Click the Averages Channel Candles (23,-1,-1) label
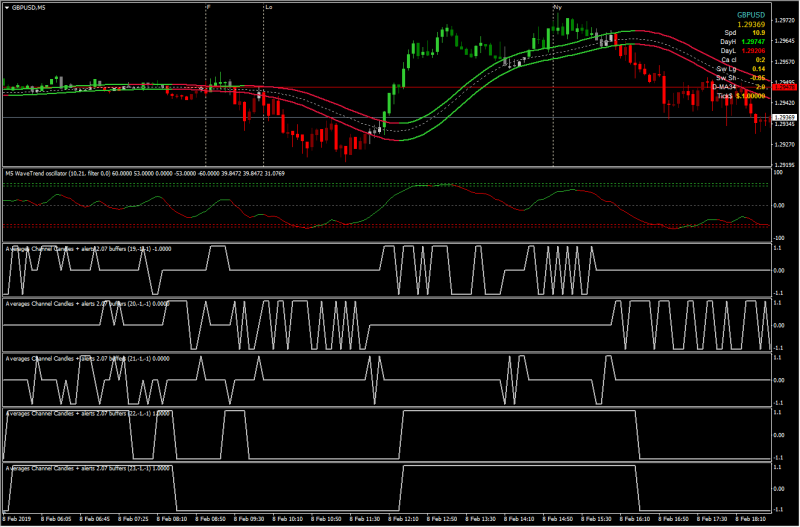 pyautogui.click(x=87, y=468)
